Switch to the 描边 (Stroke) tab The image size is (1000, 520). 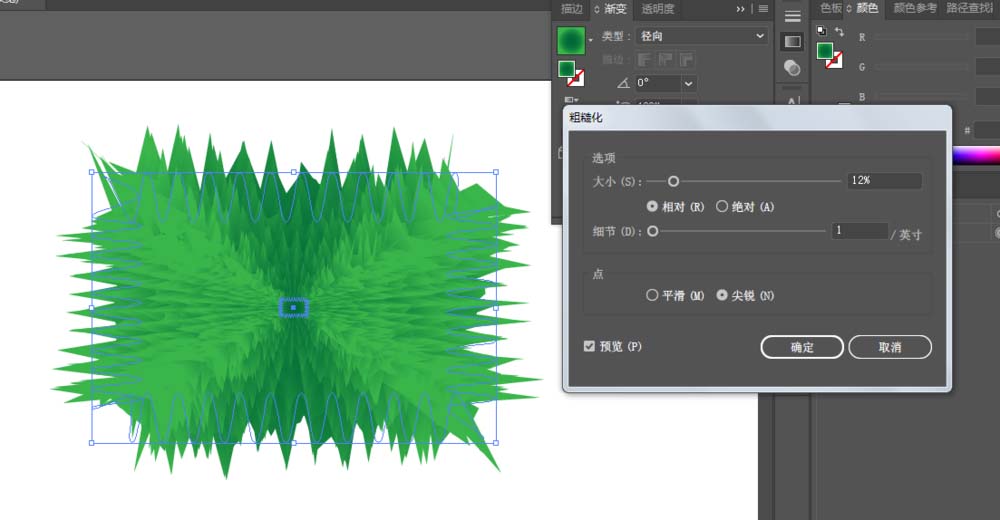pyautogui.click(x=571, y=8)
